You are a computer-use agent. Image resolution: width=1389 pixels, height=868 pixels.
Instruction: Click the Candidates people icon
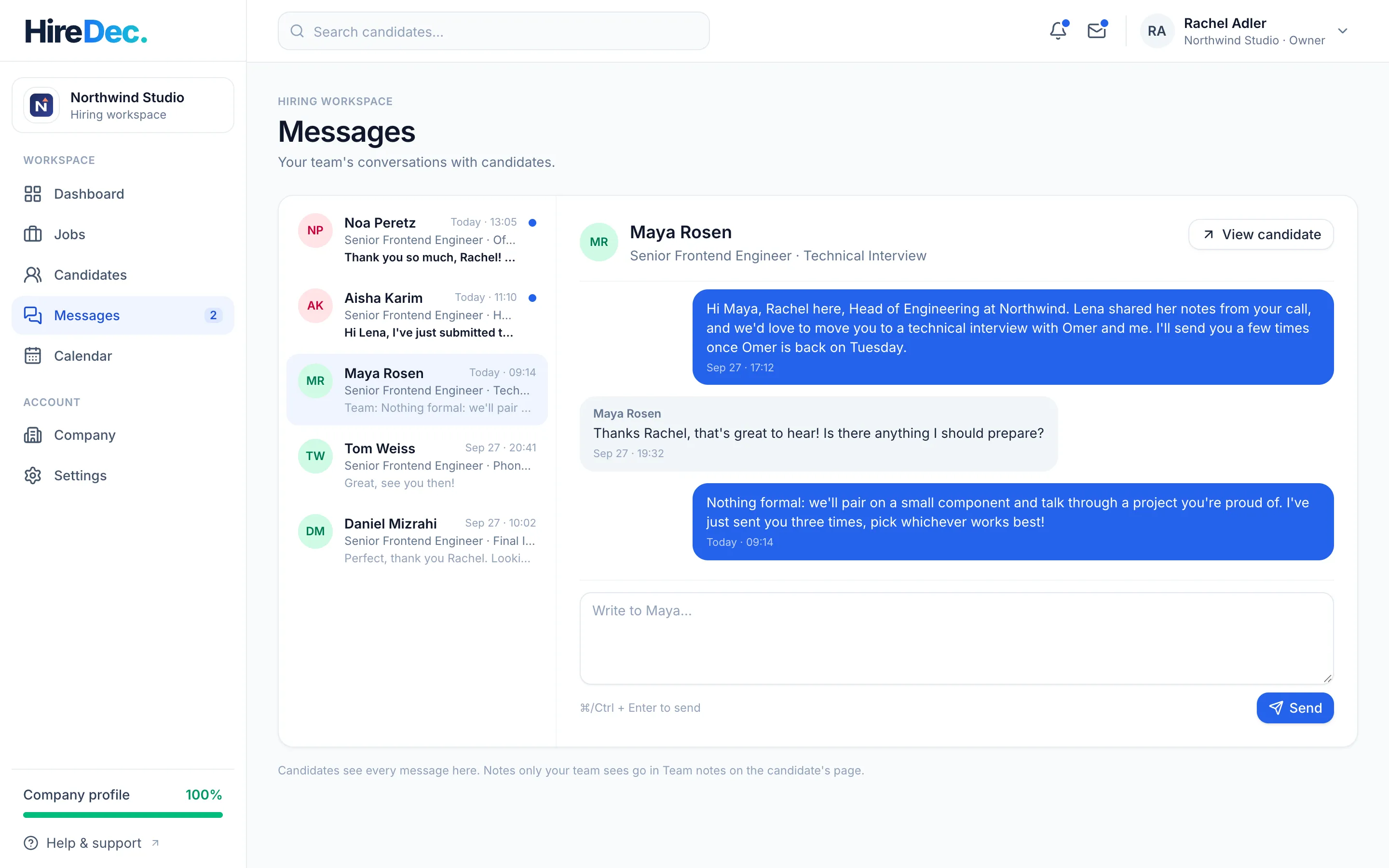(x=33, y=275)
